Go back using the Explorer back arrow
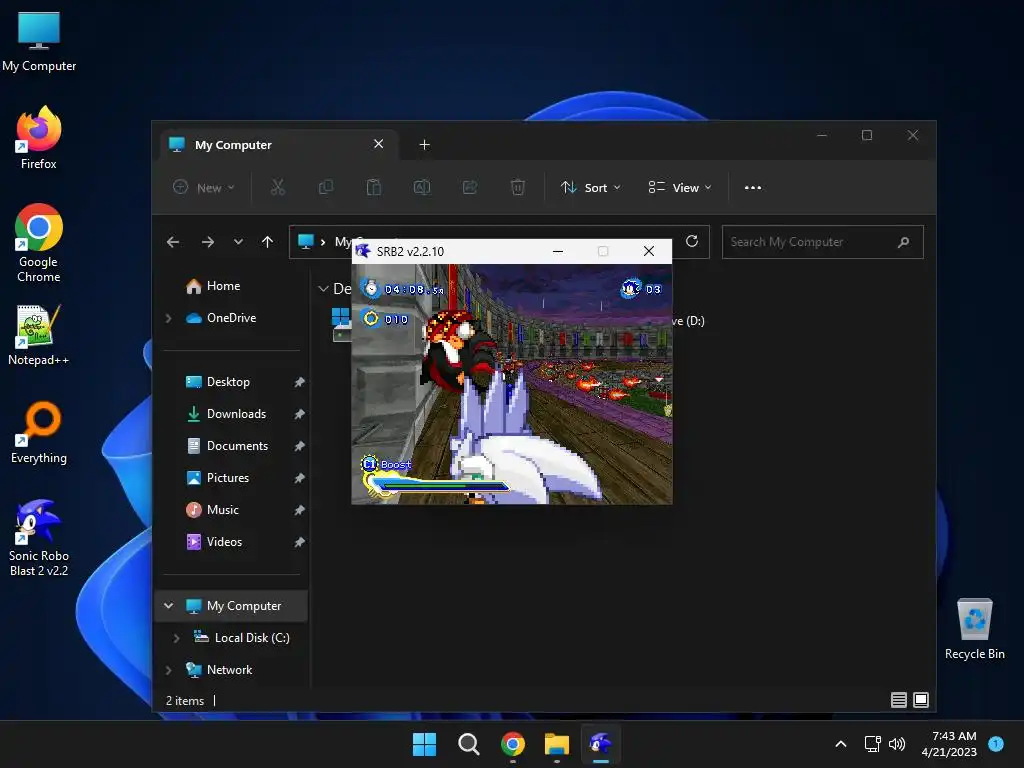 click(173, 242)
